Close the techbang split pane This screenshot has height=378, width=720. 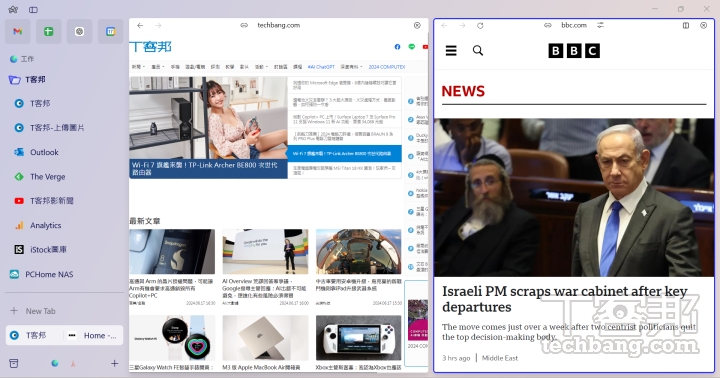click(417, 25)
